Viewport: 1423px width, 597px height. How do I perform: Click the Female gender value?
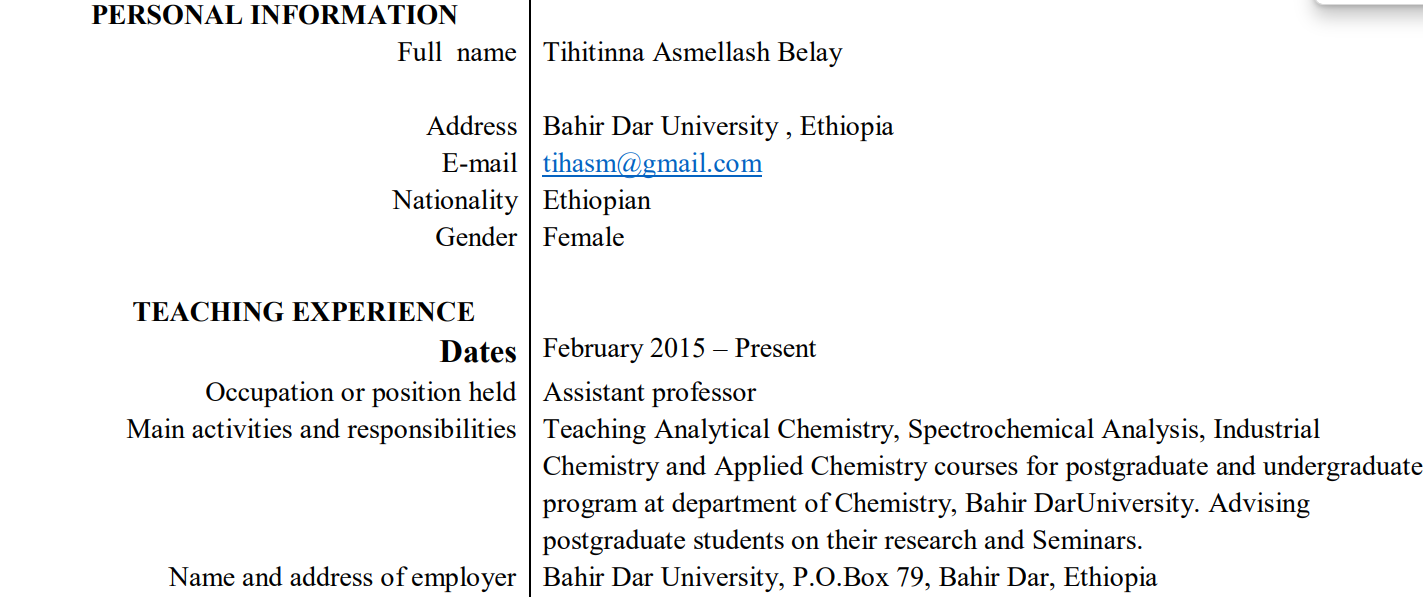(x=584, y=238)
